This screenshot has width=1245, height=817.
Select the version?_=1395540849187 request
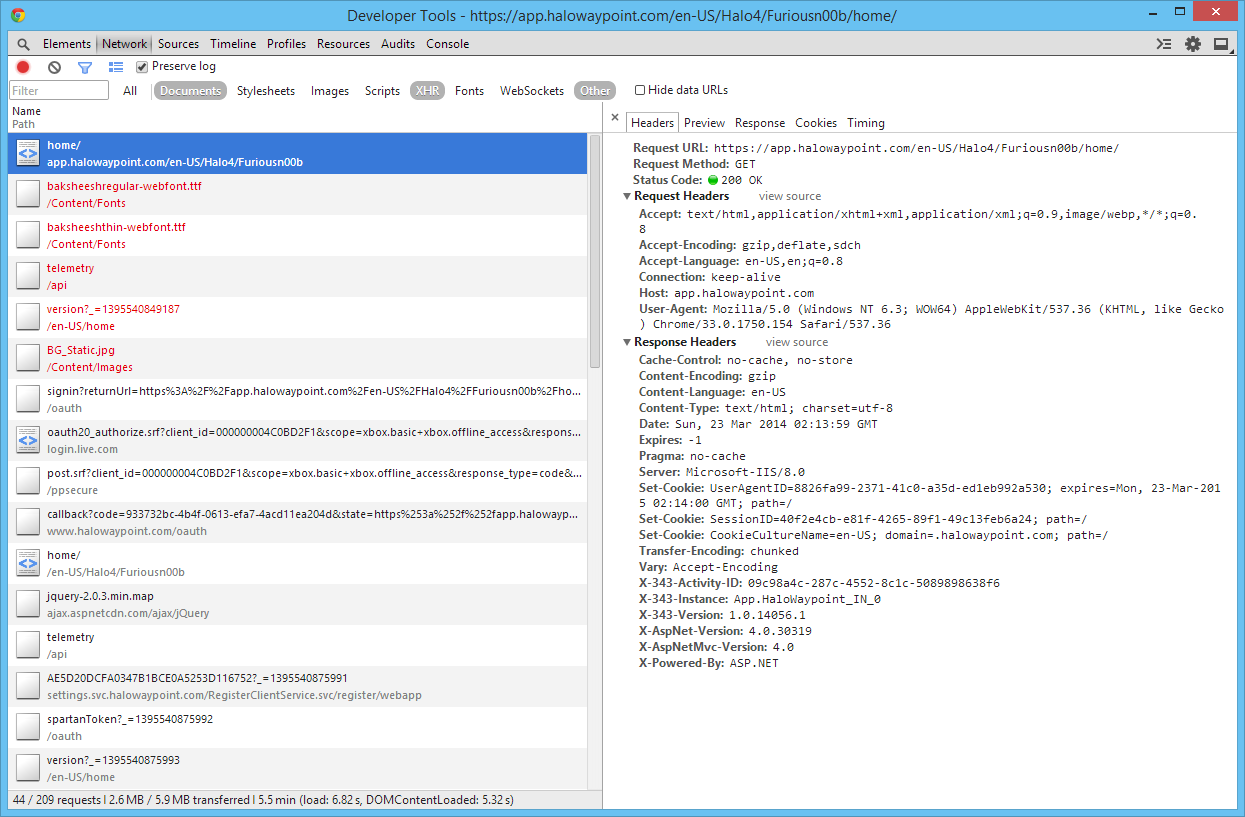coord(298,318)
